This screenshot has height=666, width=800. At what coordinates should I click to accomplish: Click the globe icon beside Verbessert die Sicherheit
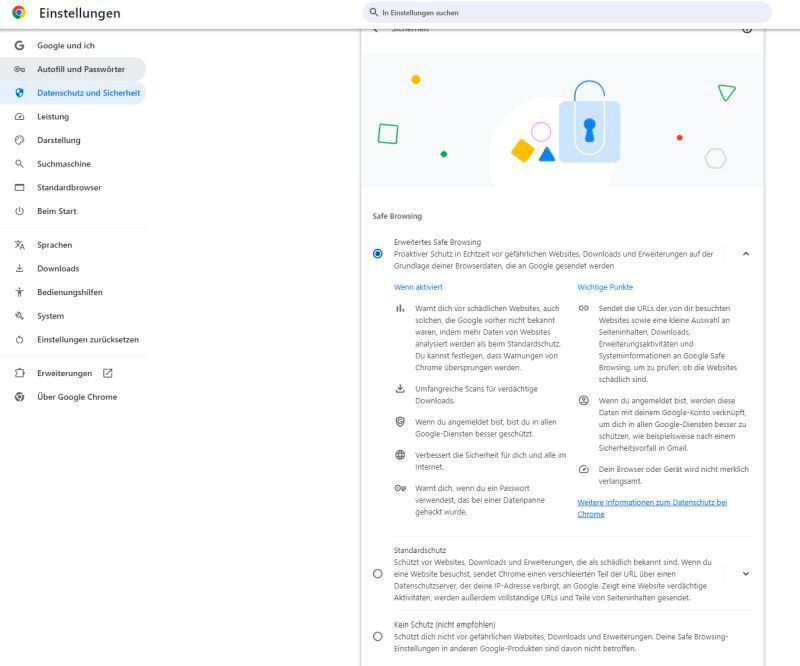click(x=400, y=455)
